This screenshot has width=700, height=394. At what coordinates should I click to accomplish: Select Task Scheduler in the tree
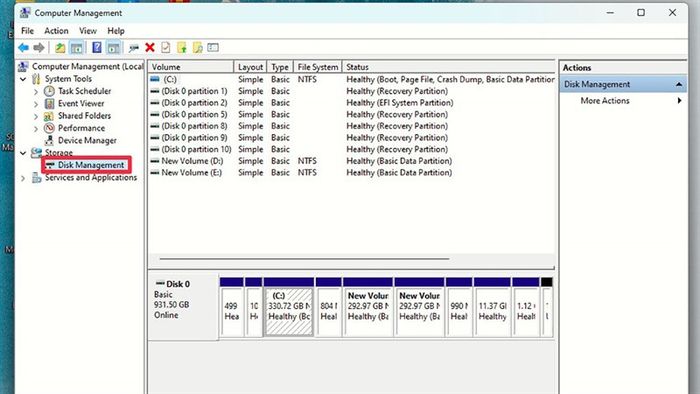pyautogui.click(x=84, y=91)
